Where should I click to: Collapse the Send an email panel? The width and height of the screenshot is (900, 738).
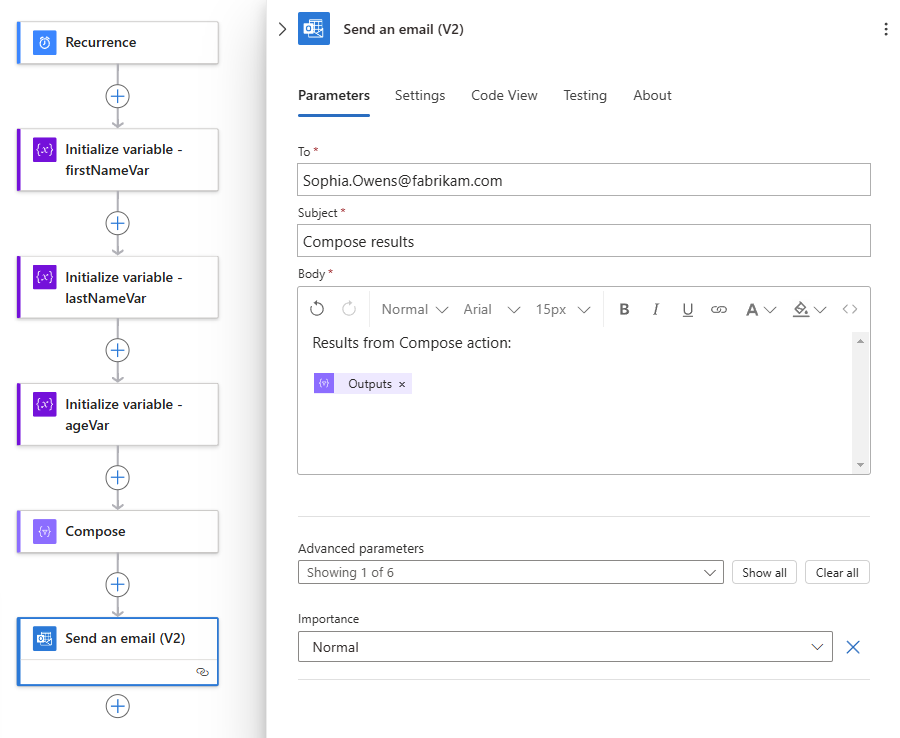tap(282, 30)
